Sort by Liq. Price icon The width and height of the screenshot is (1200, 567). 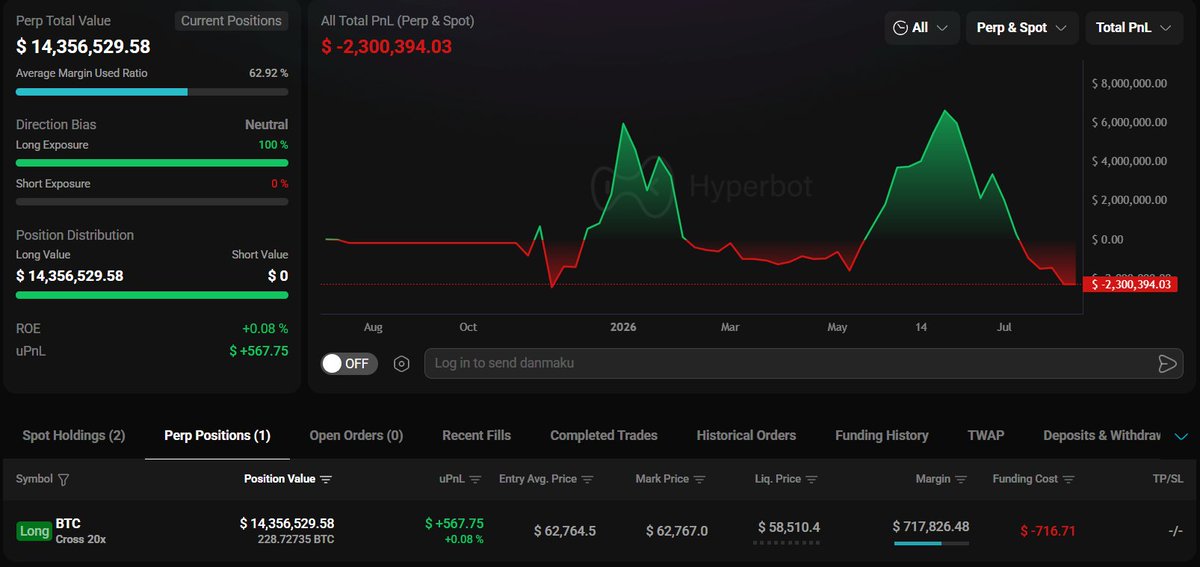pos(811,479)
